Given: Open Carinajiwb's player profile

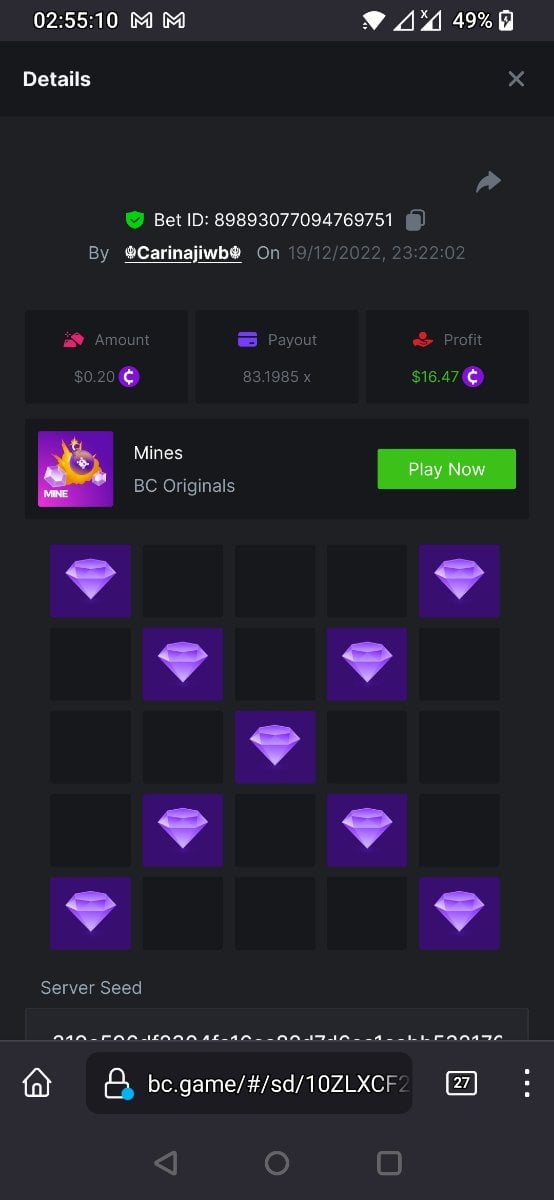Looking at the screenshot, I should pyautogui.click(x=183, y=253).
